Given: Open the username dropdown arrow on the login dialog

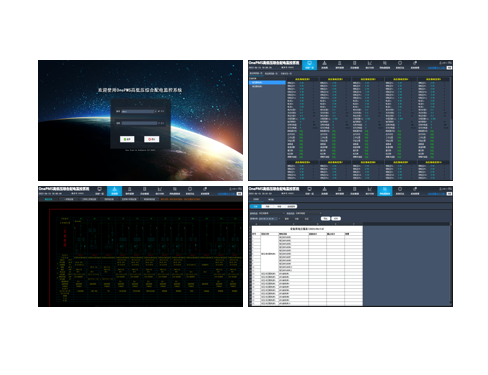Looking at the screenshot, I should click(155, 111).
